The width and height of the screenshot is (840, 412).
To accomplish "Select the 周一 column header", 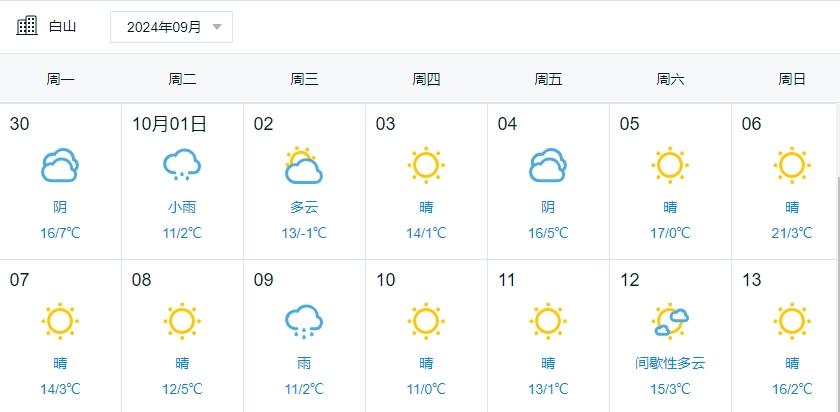I will (x=60, y=79).
